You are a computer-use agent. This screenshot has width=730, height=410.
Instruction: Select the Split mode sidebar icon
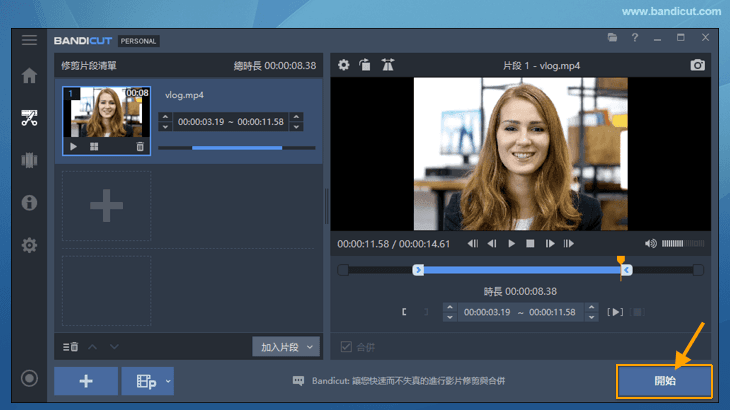pyautogui.click(x=29, y=160)
